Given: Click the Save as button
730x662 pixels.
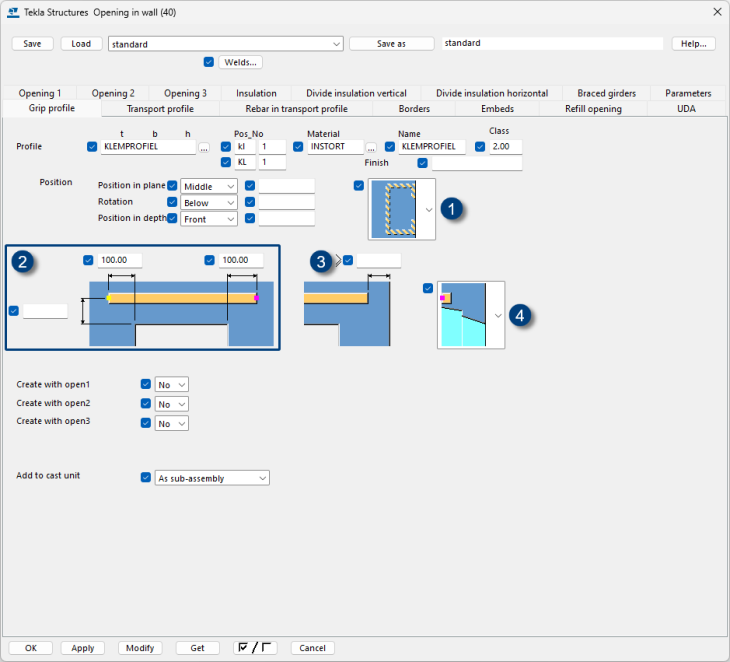Looking at the screenshot, I should (391, 44).
